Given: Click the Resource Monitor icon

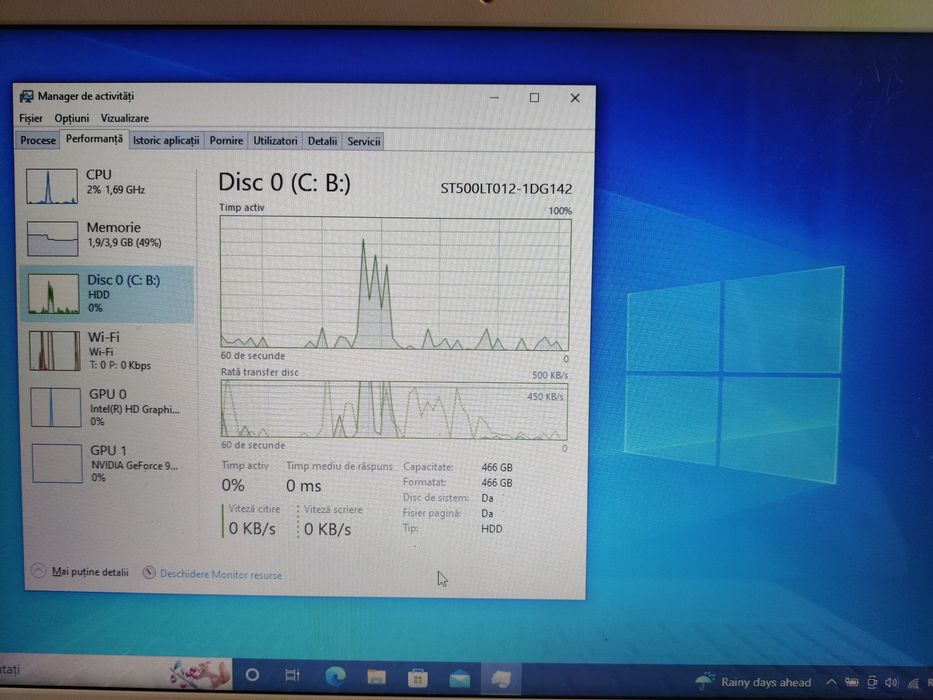Looking at the screenshot, I should pyautogui.click(x=149, y=573).
